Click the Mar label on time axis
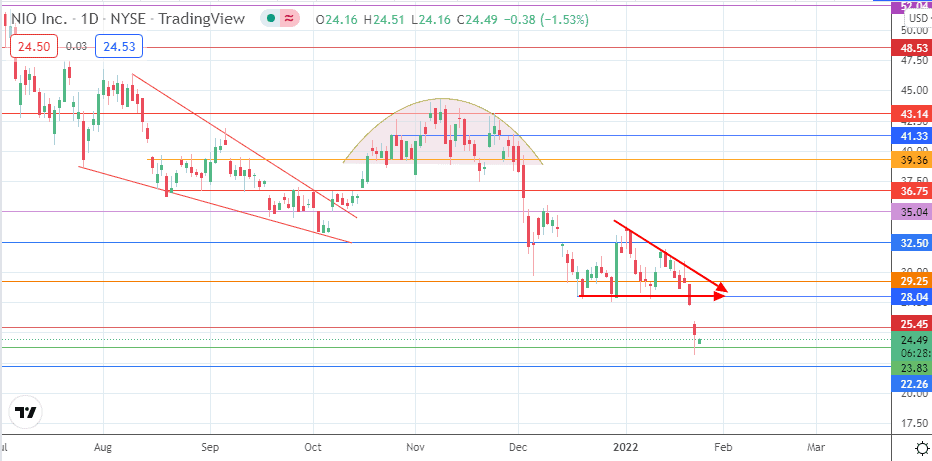Image resolution: width=932 pixels, height=461 pixels. [816, 447]
